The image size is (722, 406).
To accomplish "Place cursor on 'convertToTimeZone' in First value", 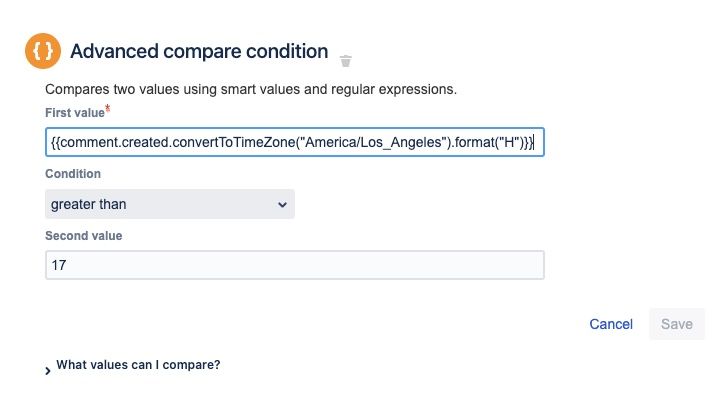I will tap(224, 142).
